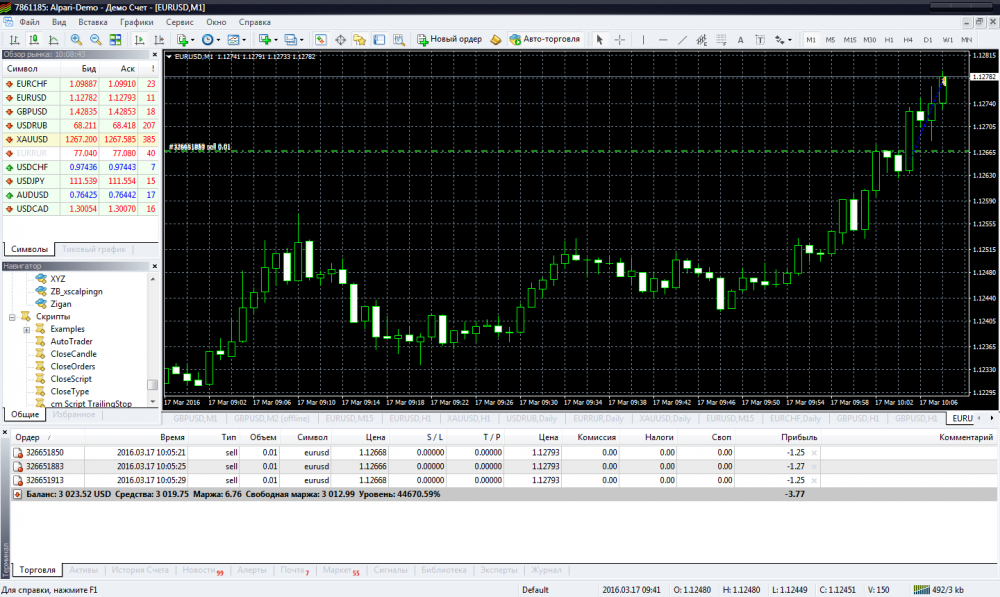Screen dimensions: 1000x597
Task: Select the equidistant channel tool
Action: [x=702, y=40]
